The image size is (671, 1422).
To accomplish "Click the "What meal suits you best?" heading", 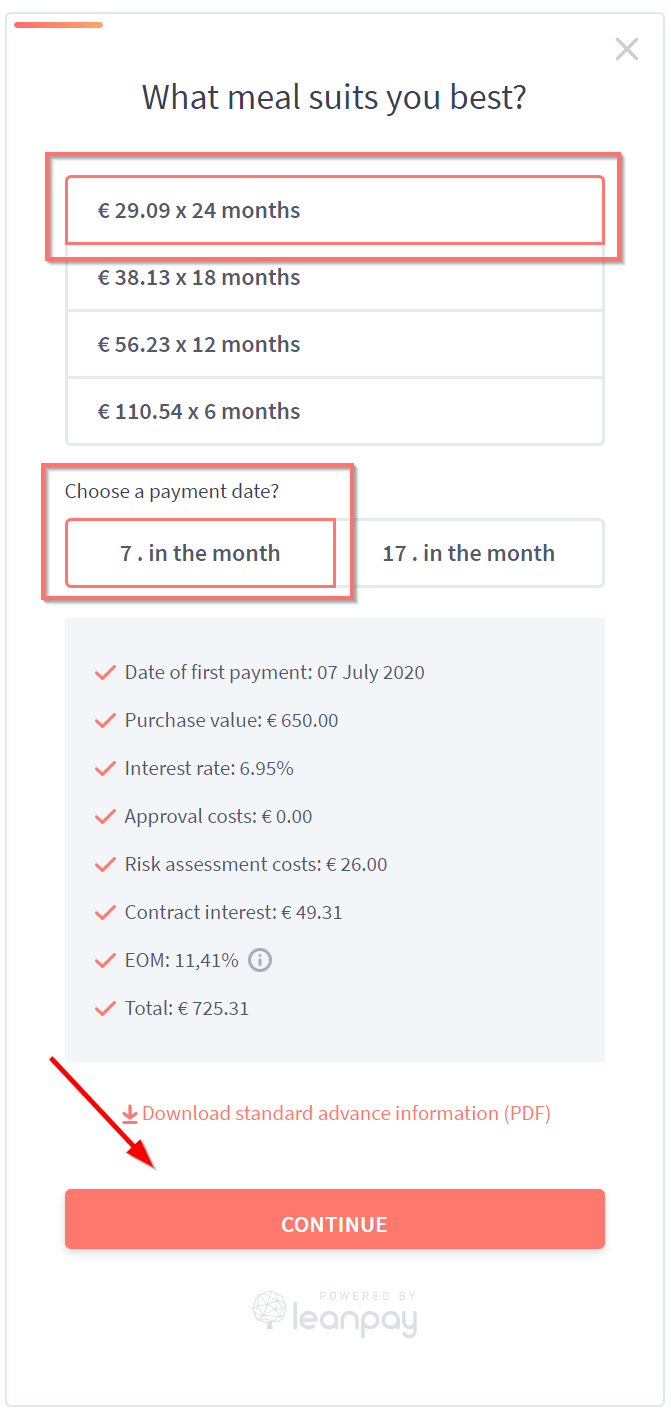I will click(x=334, y=97).
